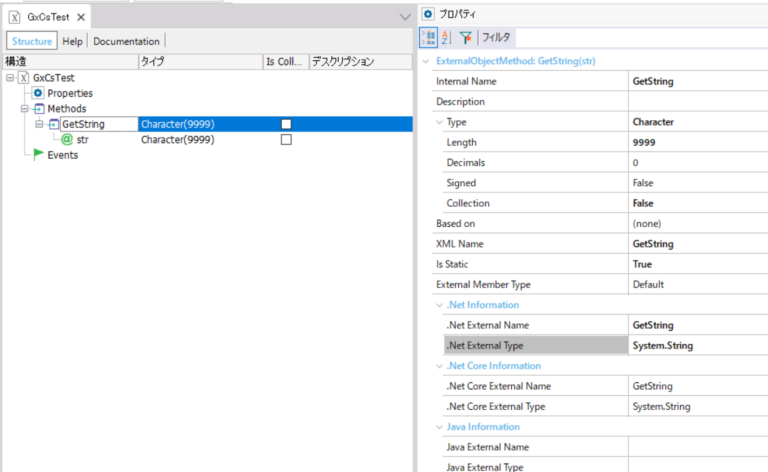Viewport: 768px width, 472px height.
Task: Toggle Is Collection checkbox for GetString
Action: coord(286,124)
